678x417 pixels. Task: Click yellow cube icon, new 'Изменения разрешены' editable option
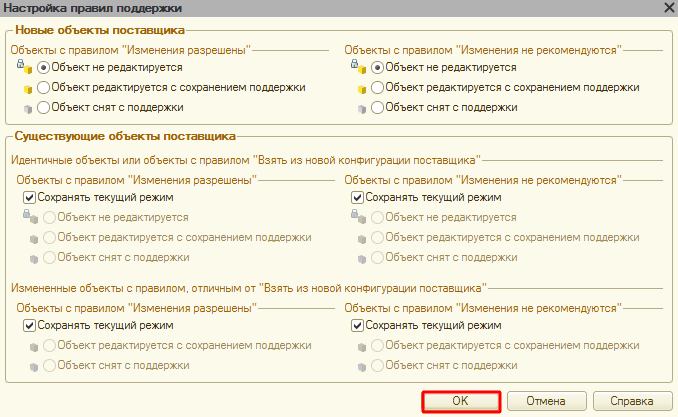click(28, 89)
